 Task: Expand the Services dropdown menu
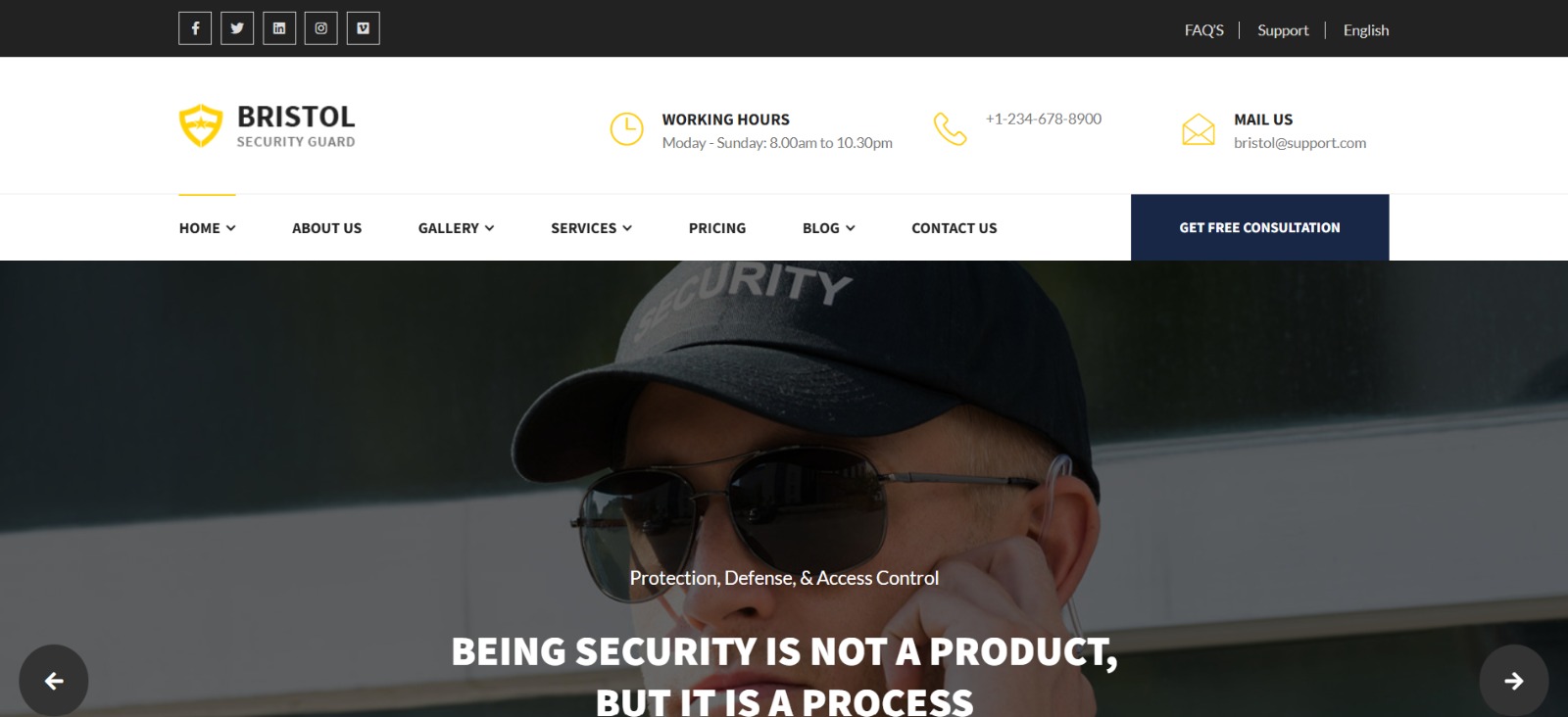click(x=592, y=228)
